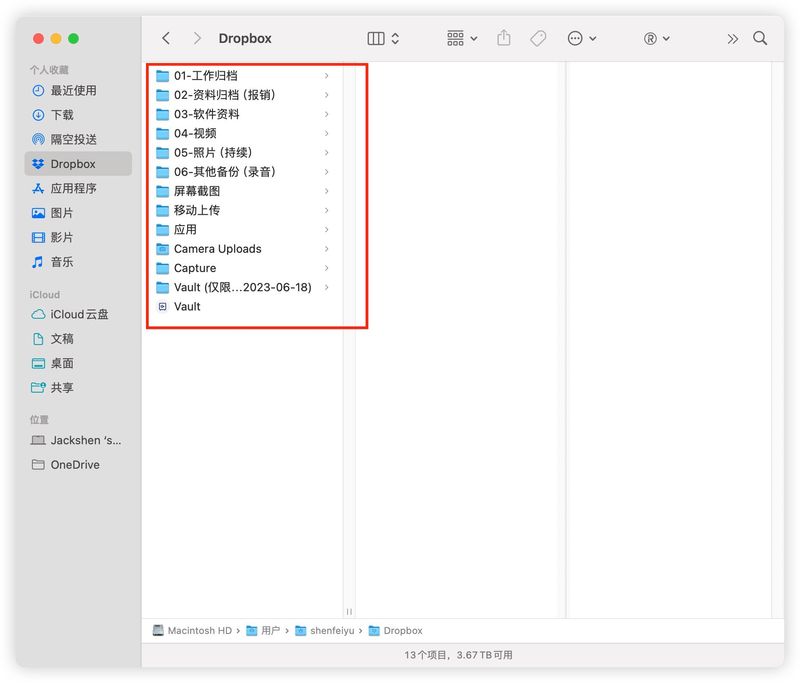Viewport: 800px width, 683px height.
Task: Expand 01-工作归档 via its chevron
Action: [327, 75]
